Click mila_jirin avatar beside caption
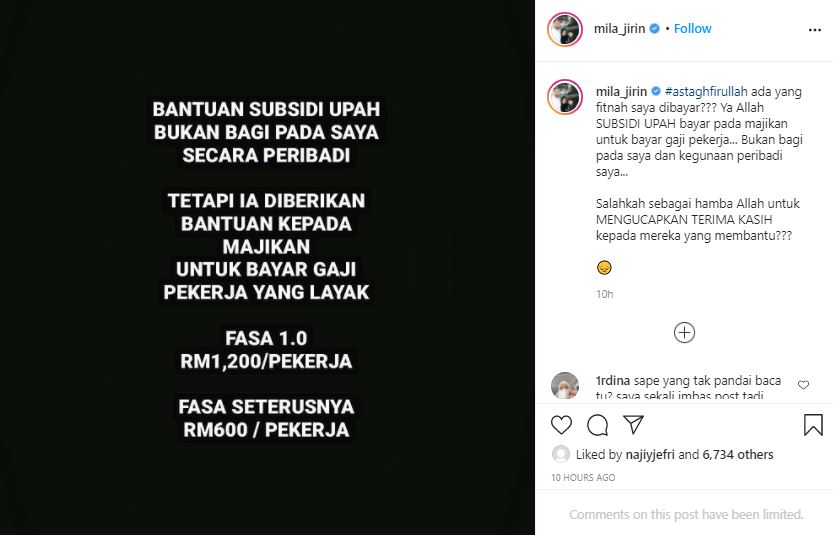This screenshot has height=535, width=833. (x=565, y=97)
